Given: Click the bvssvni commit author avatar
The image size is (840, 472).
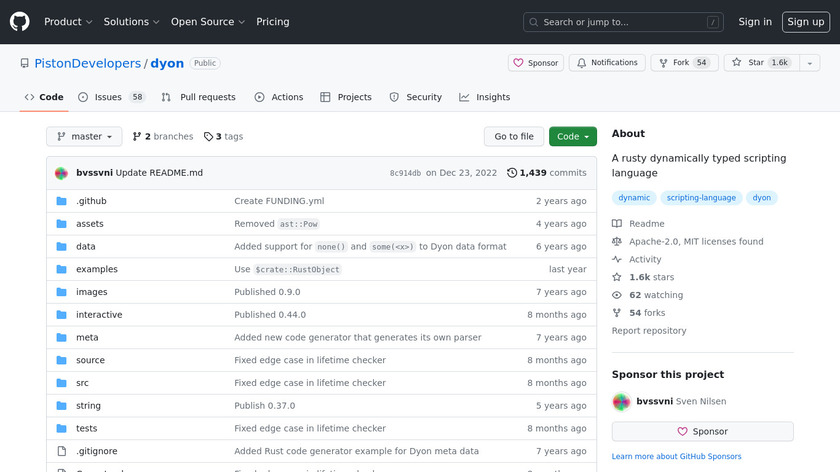Looking at the screenshot, I should tap(62, 173).
